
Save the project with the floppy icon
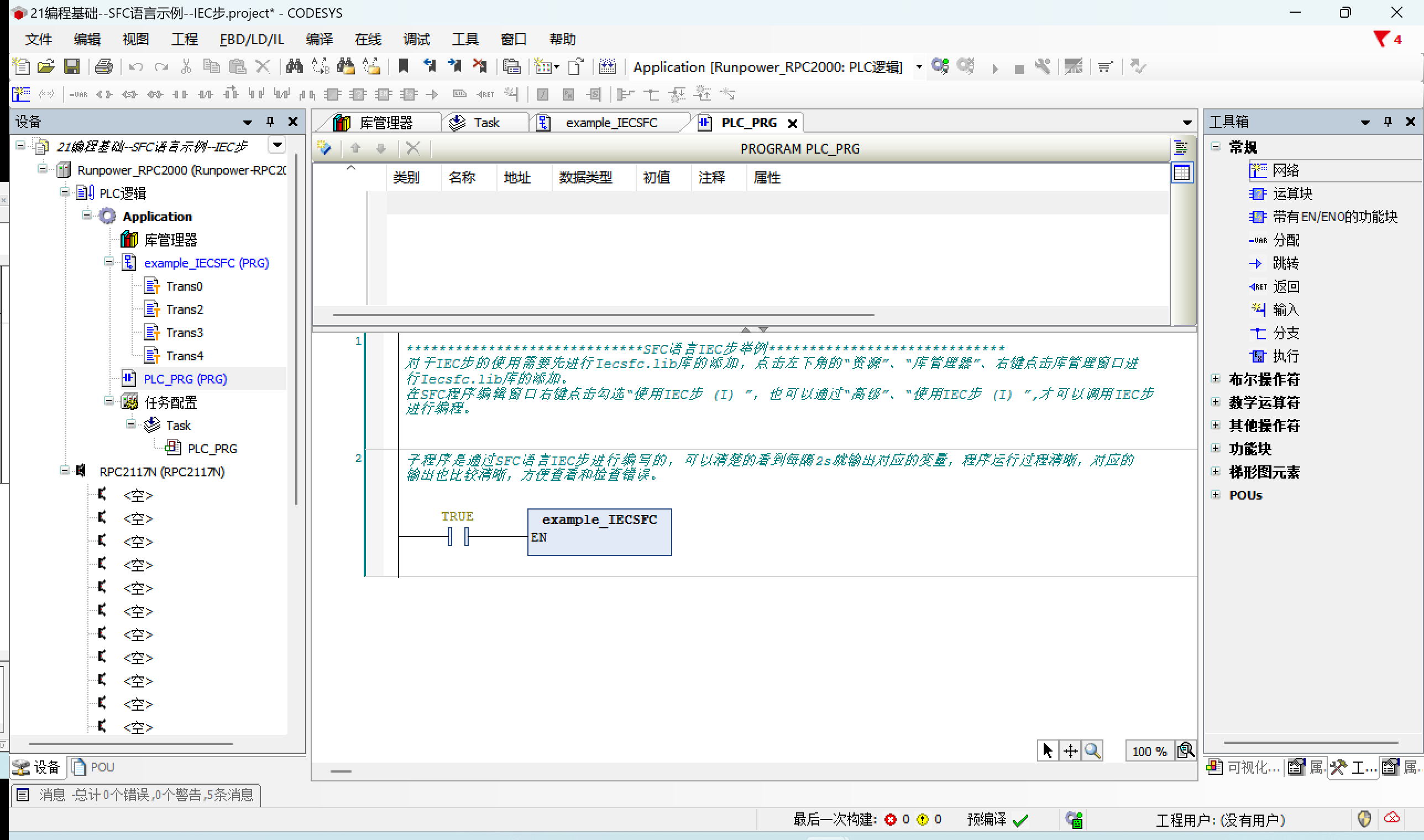click(72, 67)
